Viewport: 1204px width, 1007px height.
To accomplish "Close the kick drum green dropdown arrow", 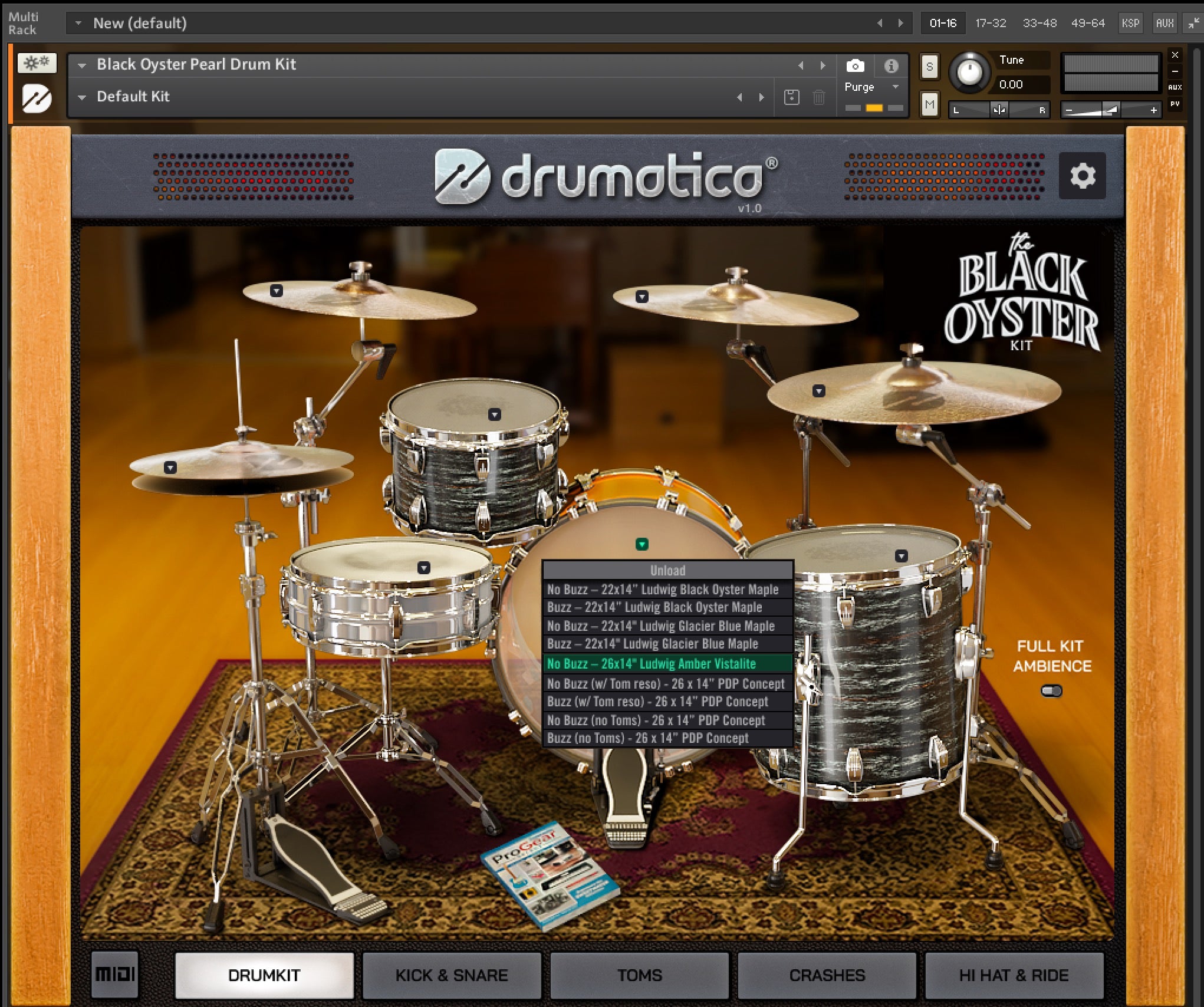I will (x=642, y=544).
